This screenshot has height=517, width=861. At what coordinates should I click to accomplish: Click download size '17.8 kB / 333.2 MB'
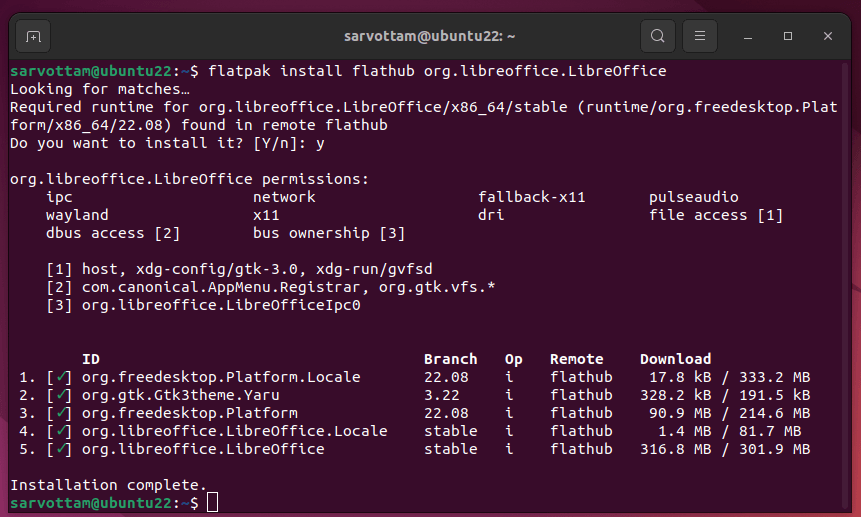click(730, 377)
